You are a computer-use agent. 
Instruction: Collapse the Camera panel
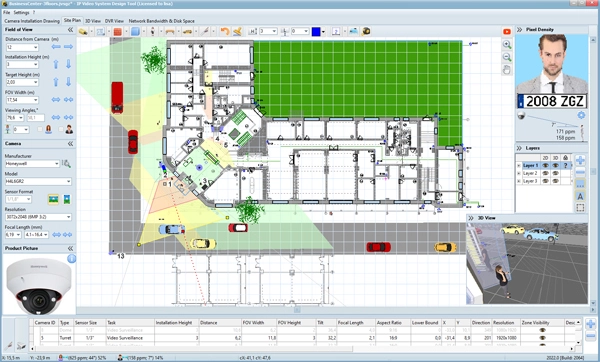70,143
